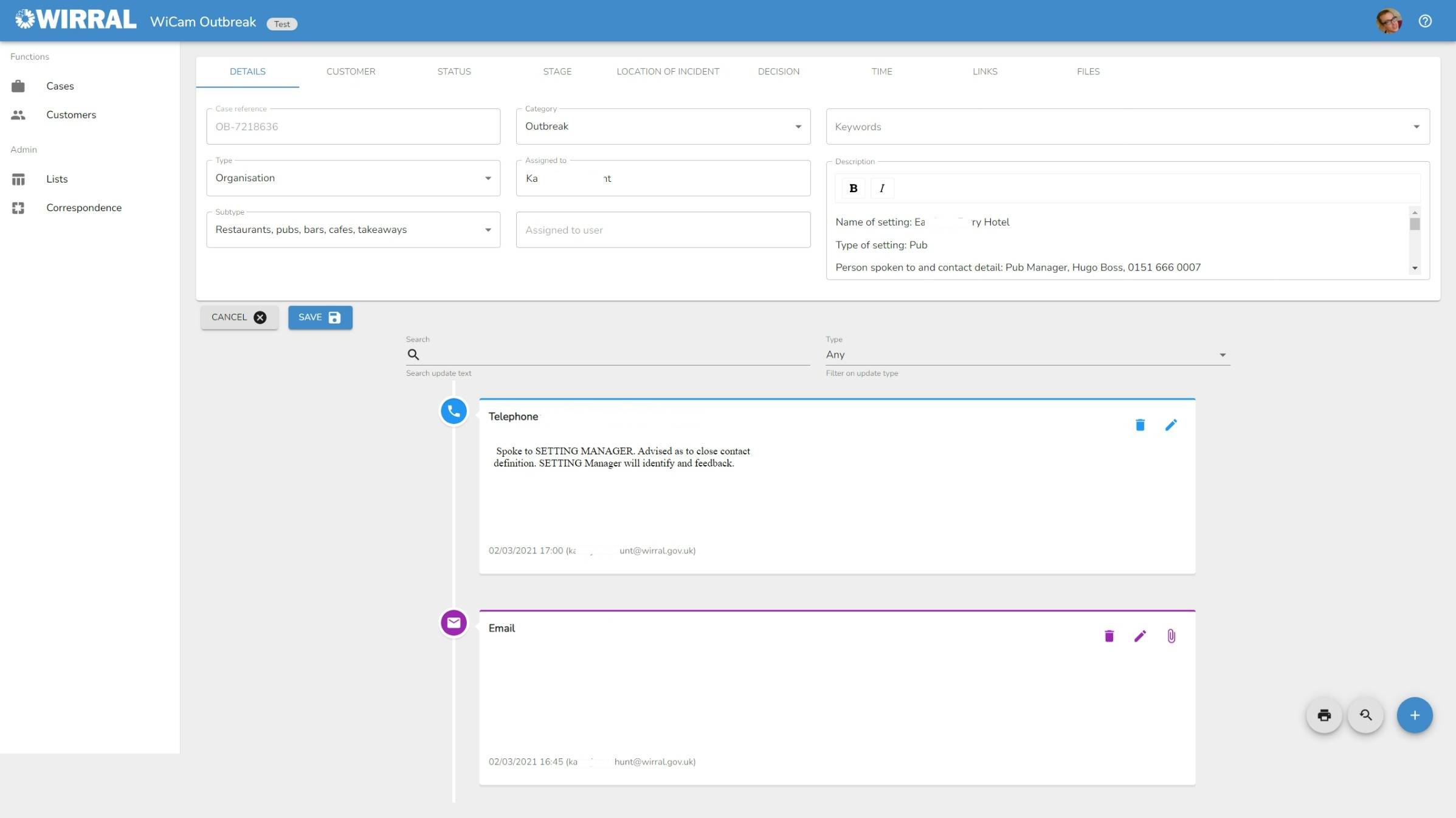Click the Description scrollbar up arrow
1456x818 pixels.
pyautogui.click(x=1415, y=212)
